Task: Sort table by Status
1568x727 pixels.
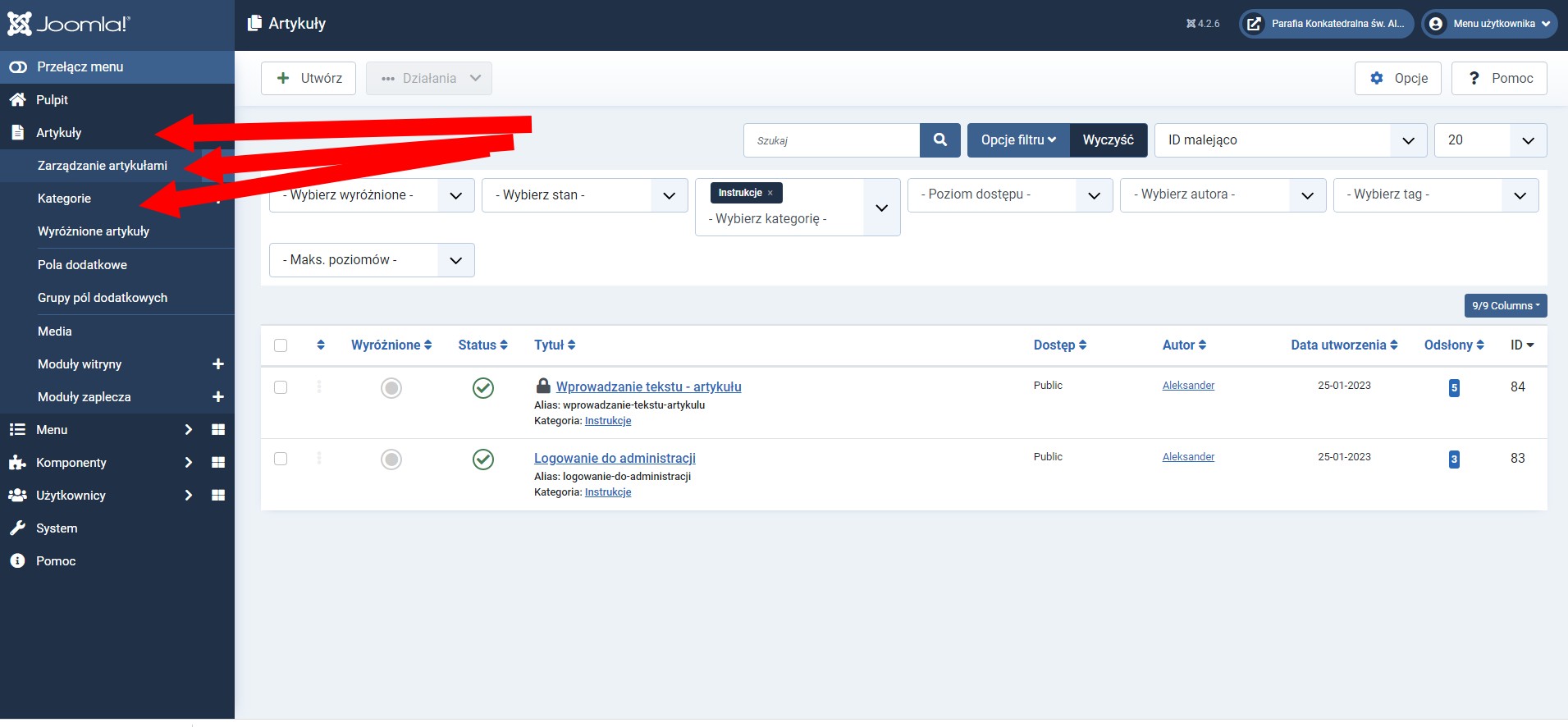Action: [x=483, y=345]
